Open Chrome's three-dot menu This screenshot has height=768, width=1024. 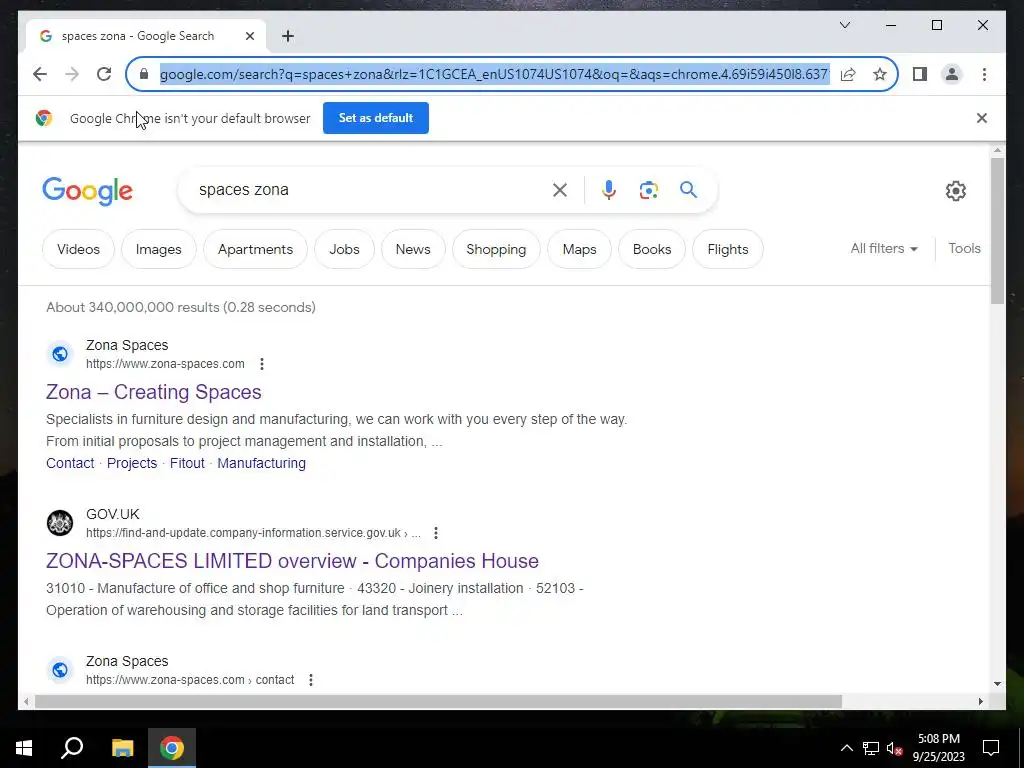984,74
